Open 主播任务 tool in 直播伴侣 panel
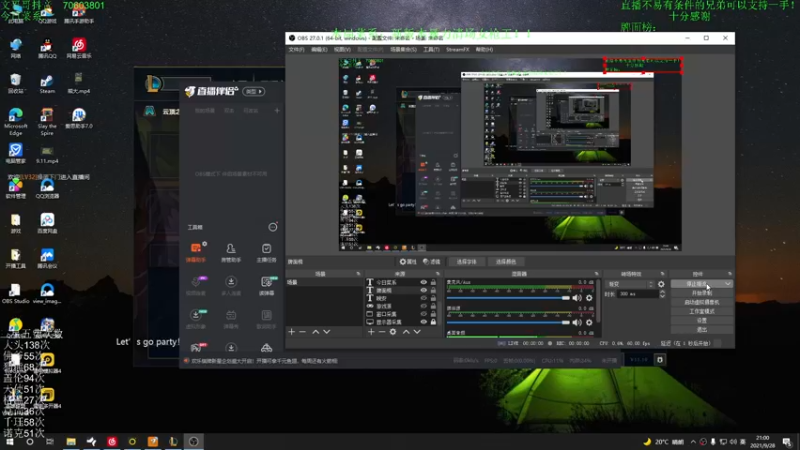This screenshot has height=450, width=800. click(x=266, y=252)
